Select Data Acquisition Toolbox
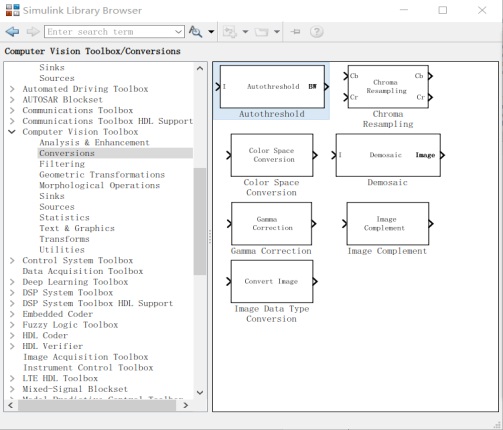The image size is (503, 430). (83, 271)
